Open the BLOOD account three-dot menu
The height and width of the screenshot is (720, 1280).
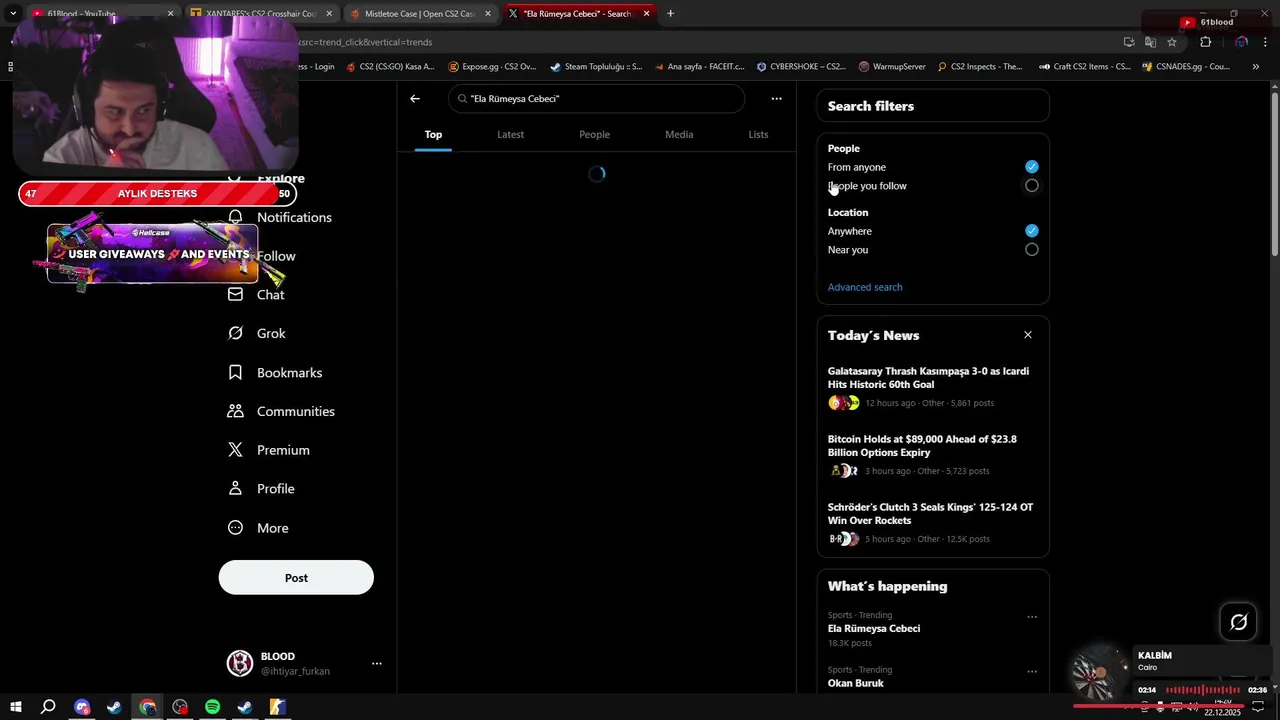pos(377,663)
